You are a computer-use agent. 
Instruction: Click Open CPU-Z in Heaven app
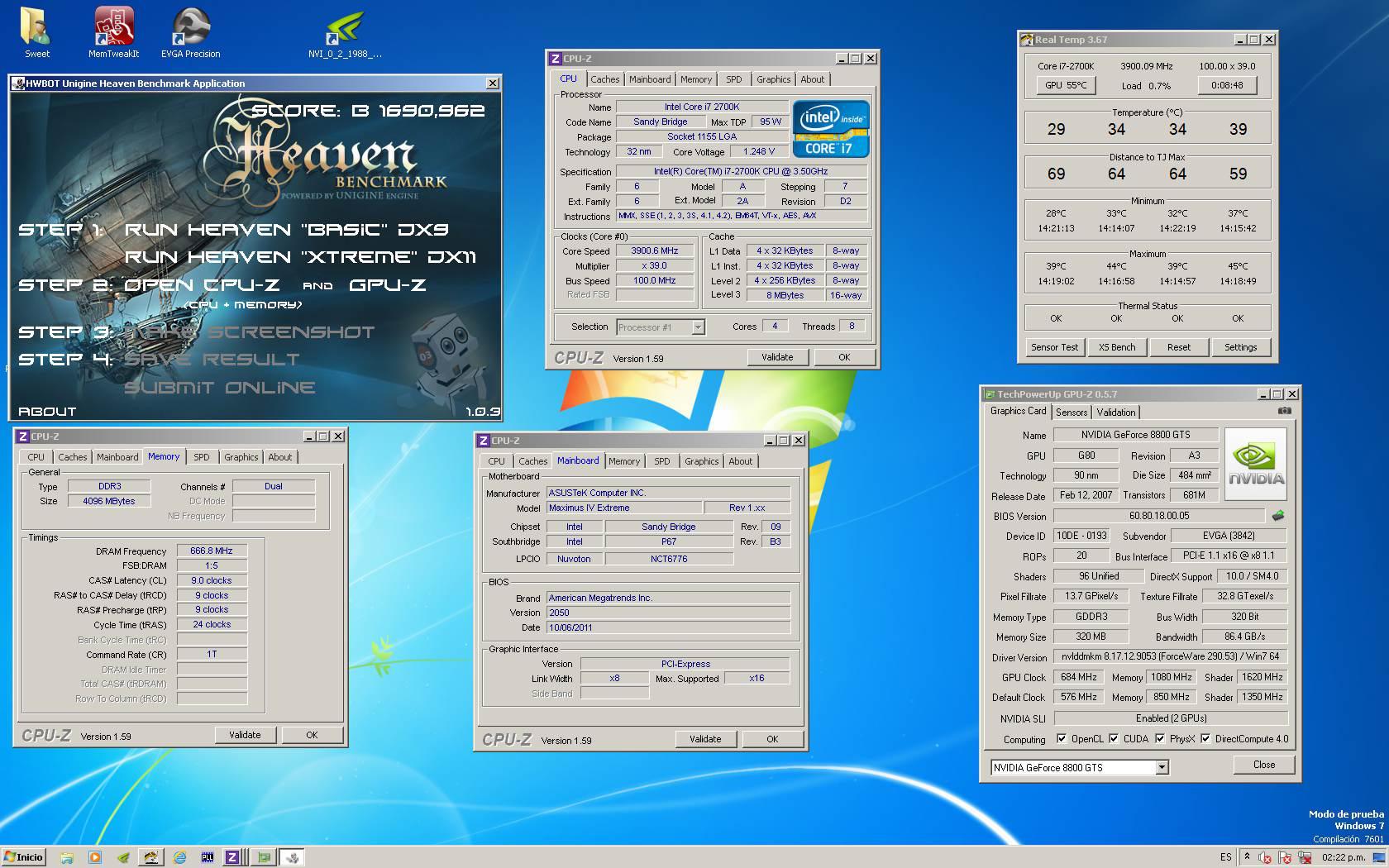202,285
